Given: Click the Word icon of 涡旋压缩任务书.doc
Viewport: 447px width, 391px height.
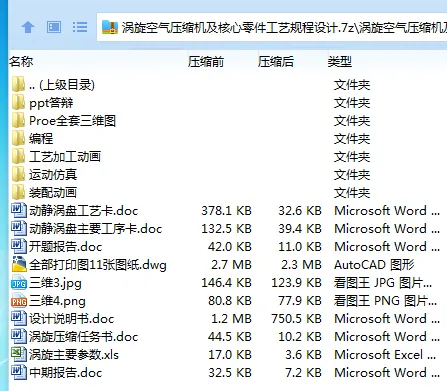Looking at the screenshot, I should coord(19,337).
